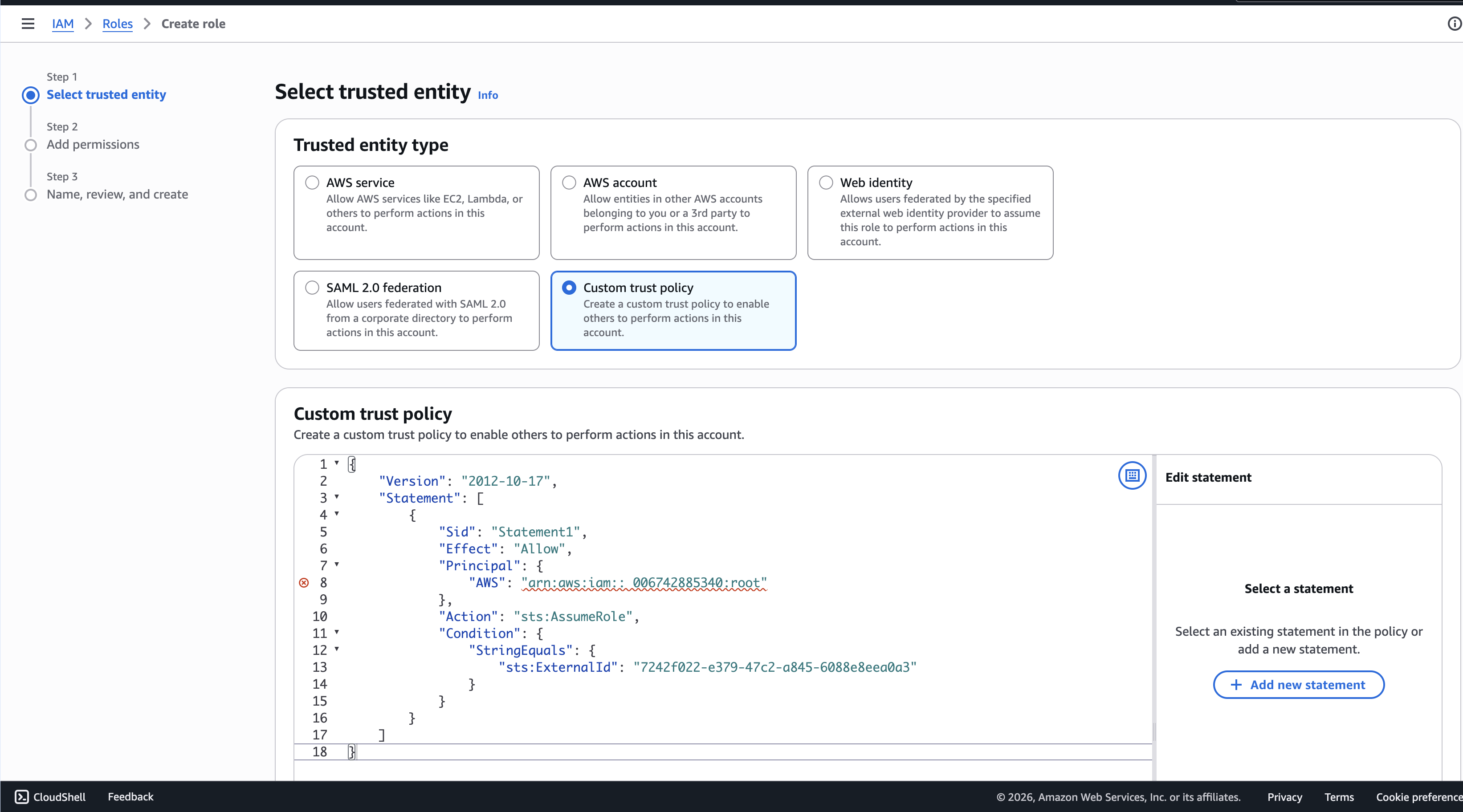The height and width of the screenshot is (812, 1463).
Task: Place cursor on editor line 18
Action: click(722, 752)
